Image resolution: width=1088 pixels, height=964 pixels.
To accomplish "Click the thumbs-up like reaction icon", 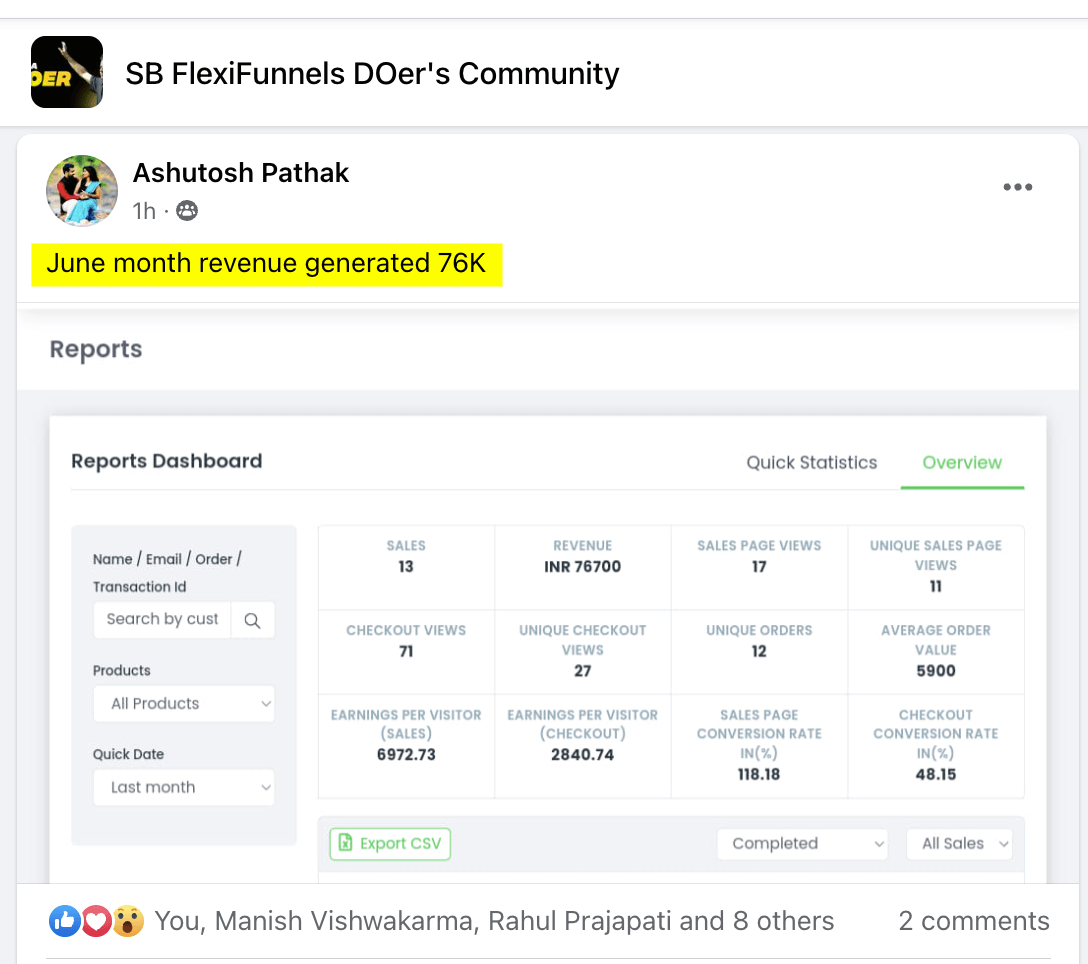I will pyautogui.click(x=64, y=921).
